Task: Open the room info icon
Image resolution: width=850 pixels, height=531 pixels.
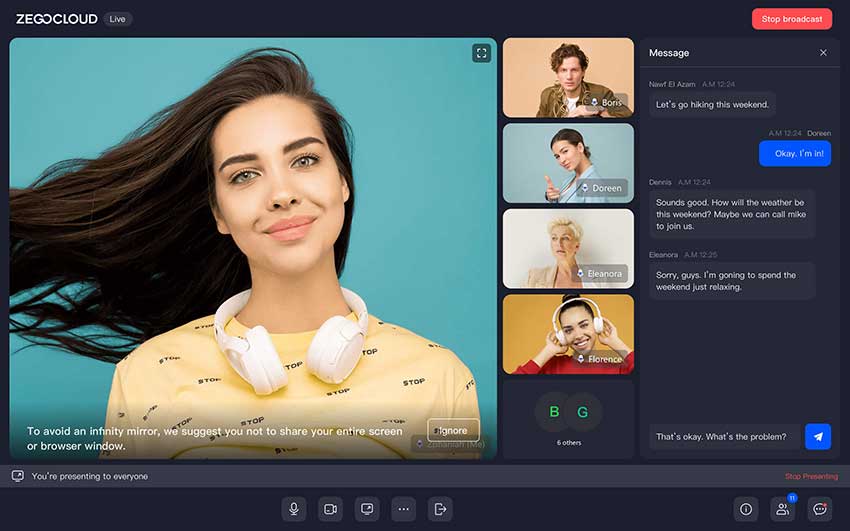Action: point(746,509)
